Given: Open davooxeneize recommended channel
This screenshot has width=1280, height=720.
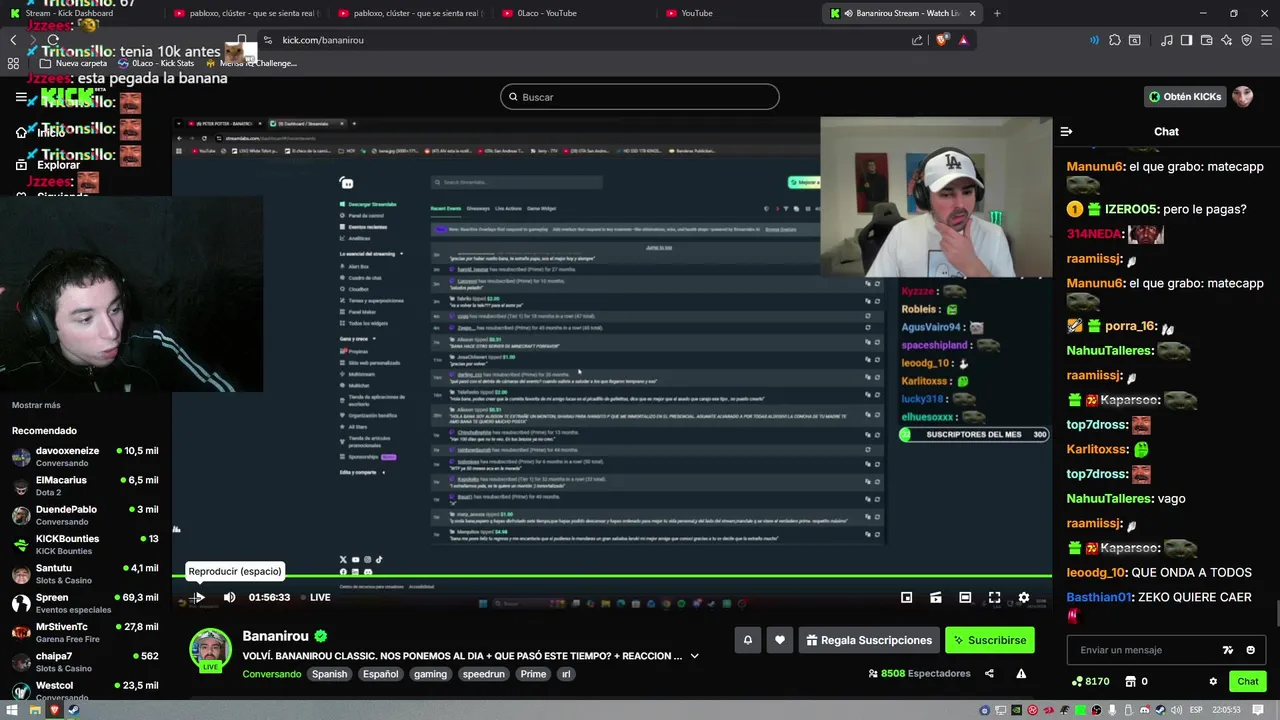Looking at the screenshot, I should (85, 457).
